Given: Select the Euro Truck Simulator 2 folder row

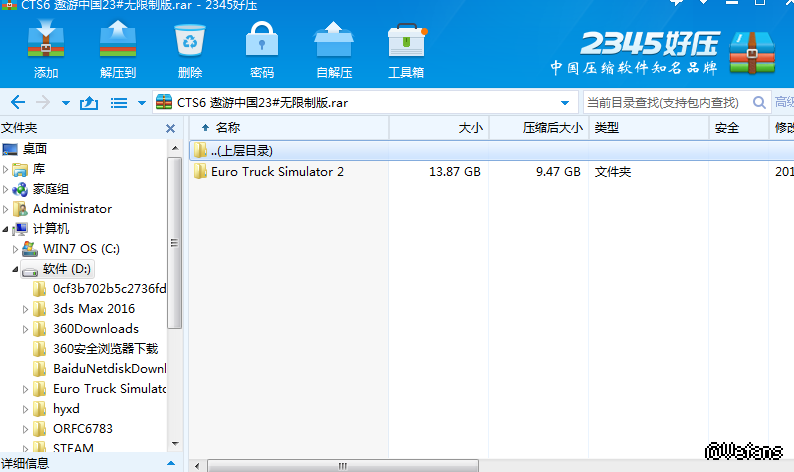Looking at the screenshot, I should click(492, 172).
